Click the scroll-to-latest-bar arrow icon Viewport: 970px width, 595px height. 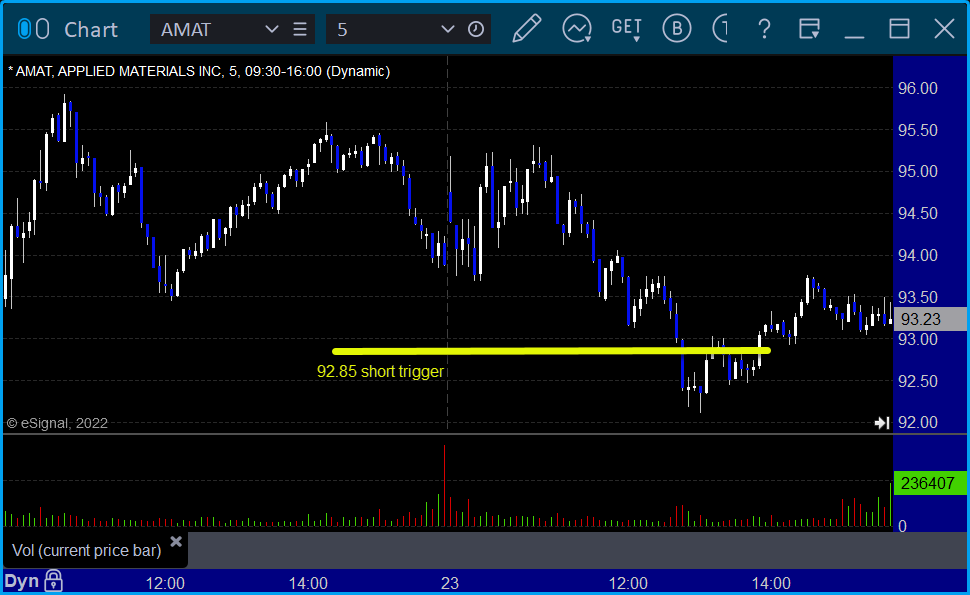click(x=882, y=423)
